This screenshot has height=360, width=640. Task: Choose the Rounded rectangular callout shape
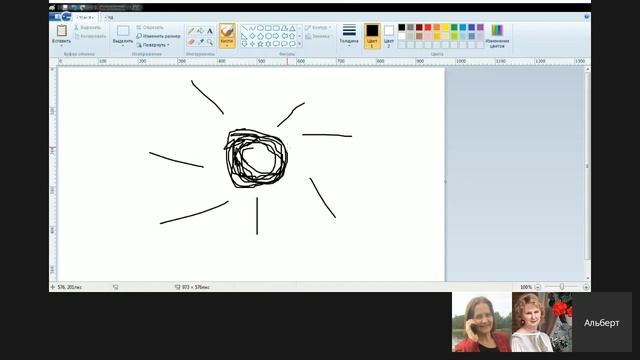276,44
